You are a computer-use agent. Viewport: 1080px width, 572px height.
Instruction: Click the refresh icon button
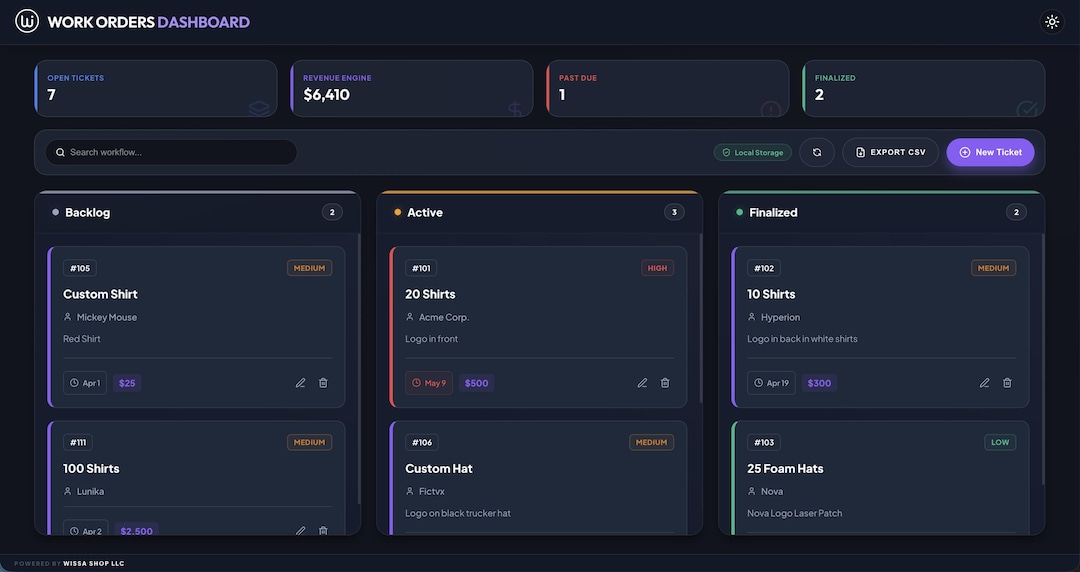[817, 152]
